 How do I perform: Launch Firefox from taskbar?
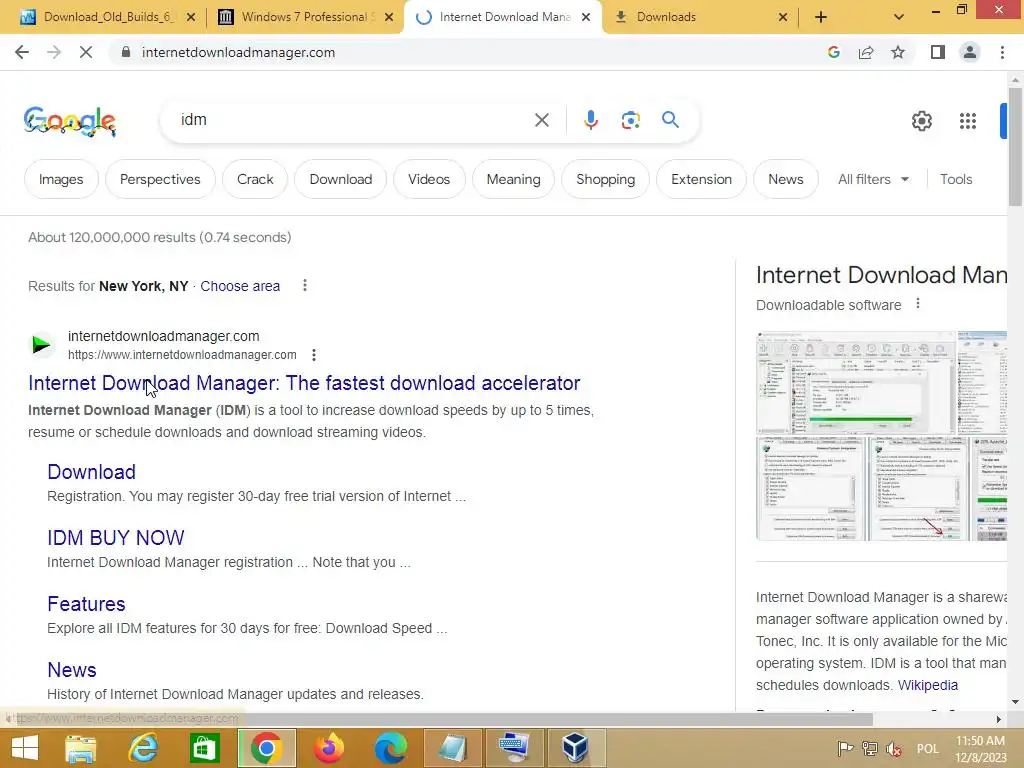click(328, 748)
